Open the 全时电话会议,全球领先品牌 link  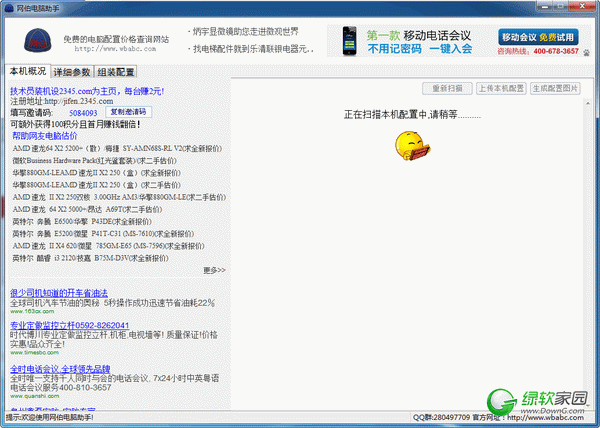click(x=60, y=369)
